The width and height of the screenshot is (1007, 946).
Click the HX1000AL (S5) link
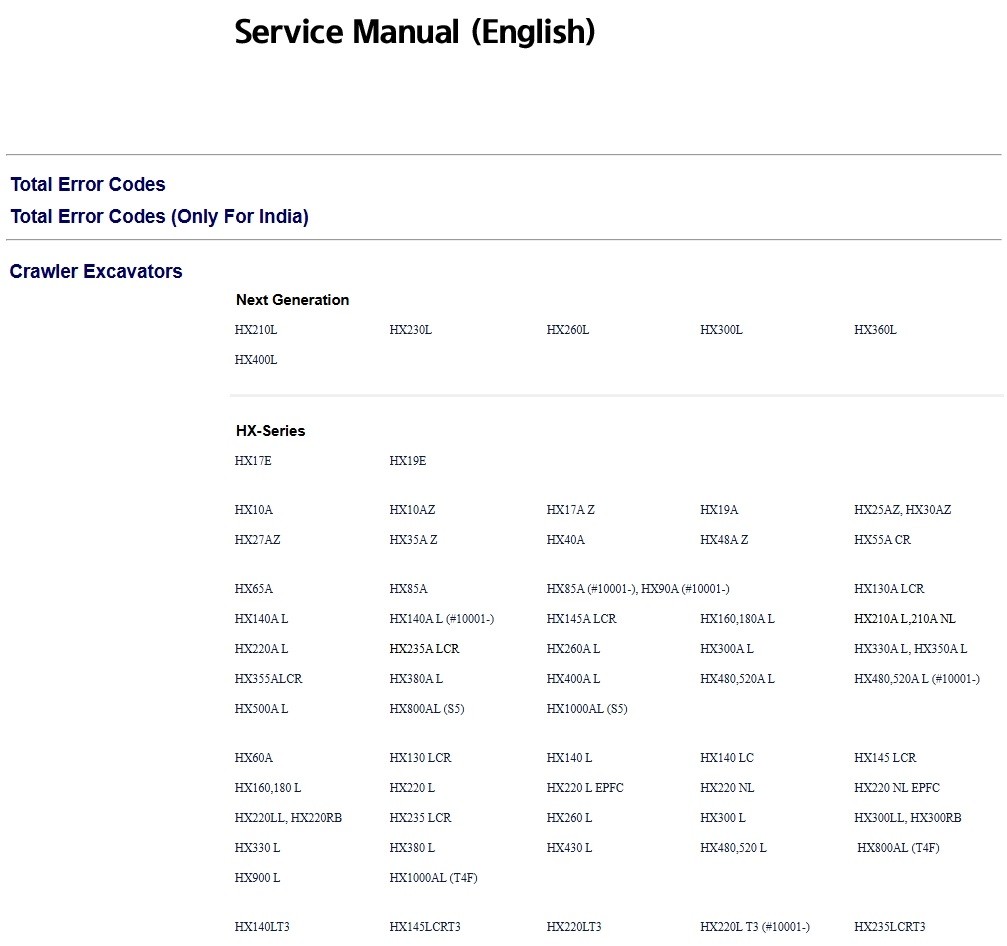click(587, 709)
